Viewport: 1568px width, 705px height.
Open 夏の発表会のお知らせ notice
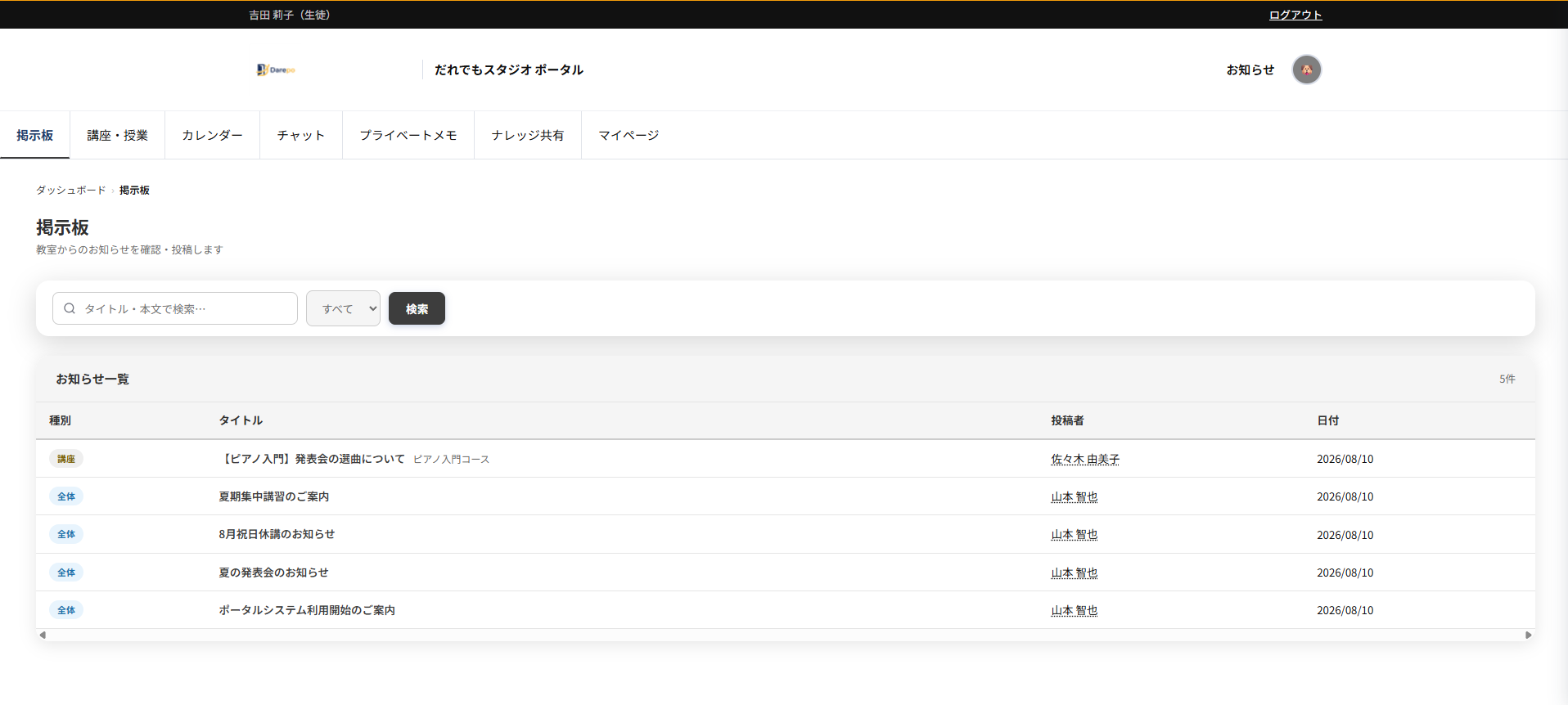pos(273,573)
